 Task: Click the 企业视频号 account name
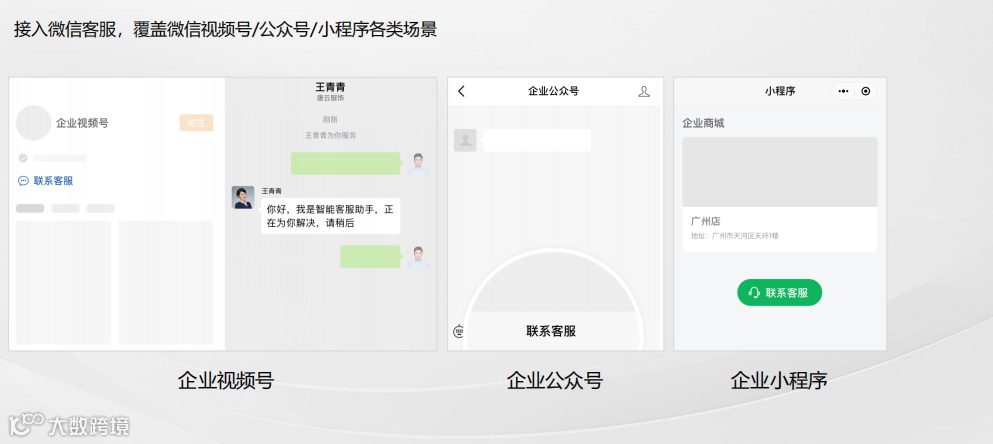tap(82, 123)
